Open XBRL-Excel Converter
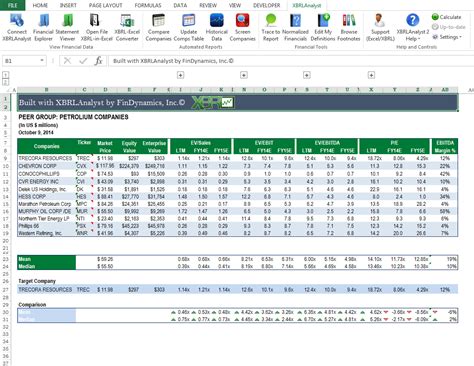Screen dimensions: 474x366 (x=127, y=27)
